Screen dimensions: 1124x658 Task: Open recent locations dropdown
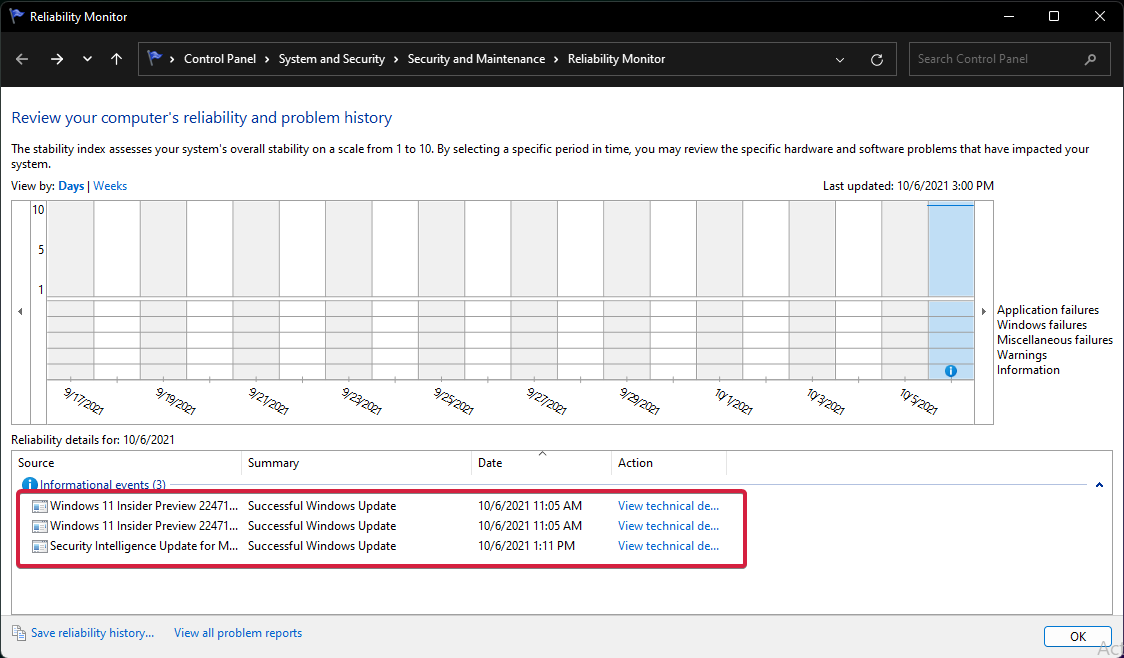(x=88, y=59)
